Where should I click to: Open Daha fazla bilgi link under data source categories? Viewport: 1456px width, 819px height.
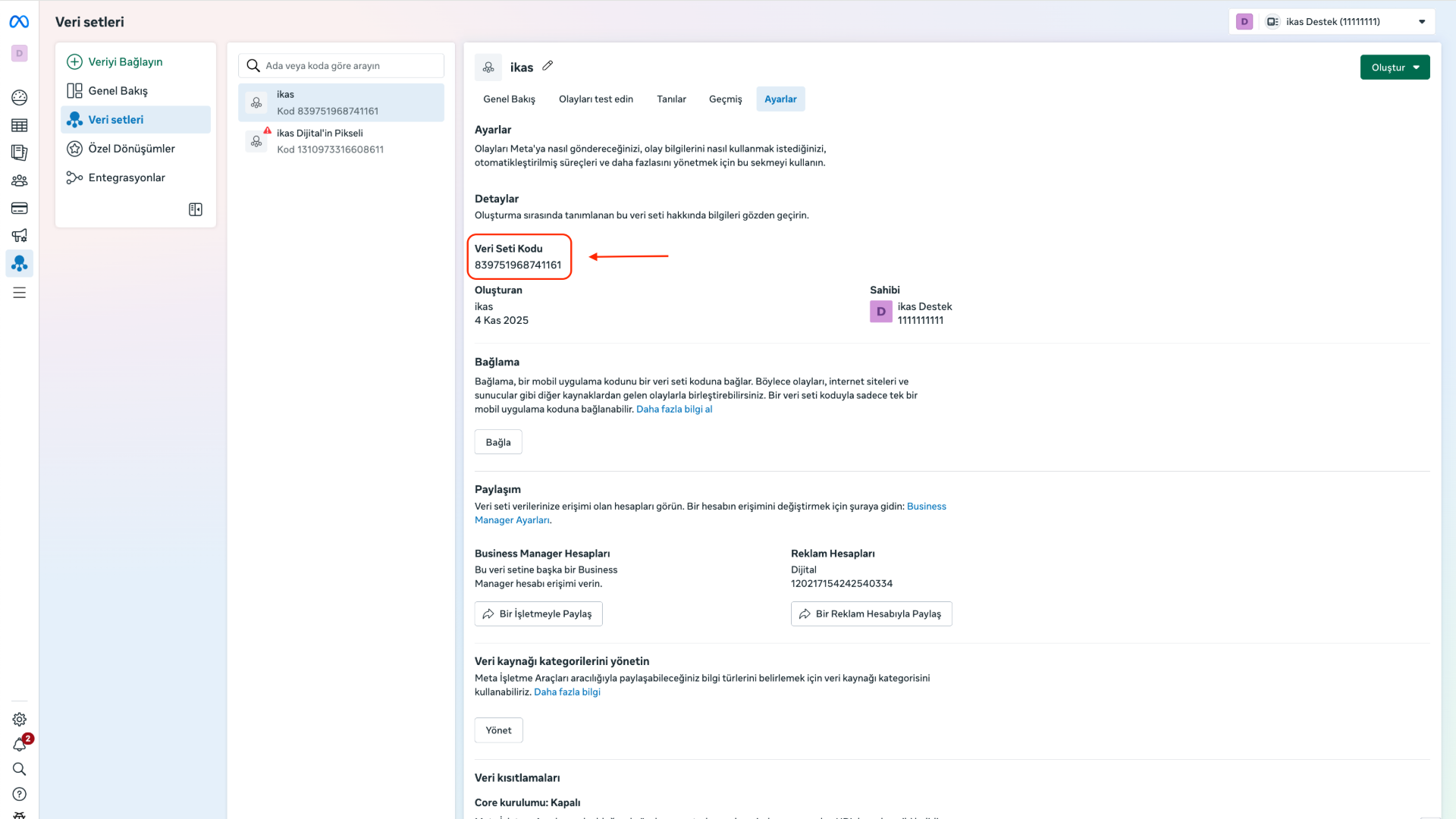tap(567, 692)
